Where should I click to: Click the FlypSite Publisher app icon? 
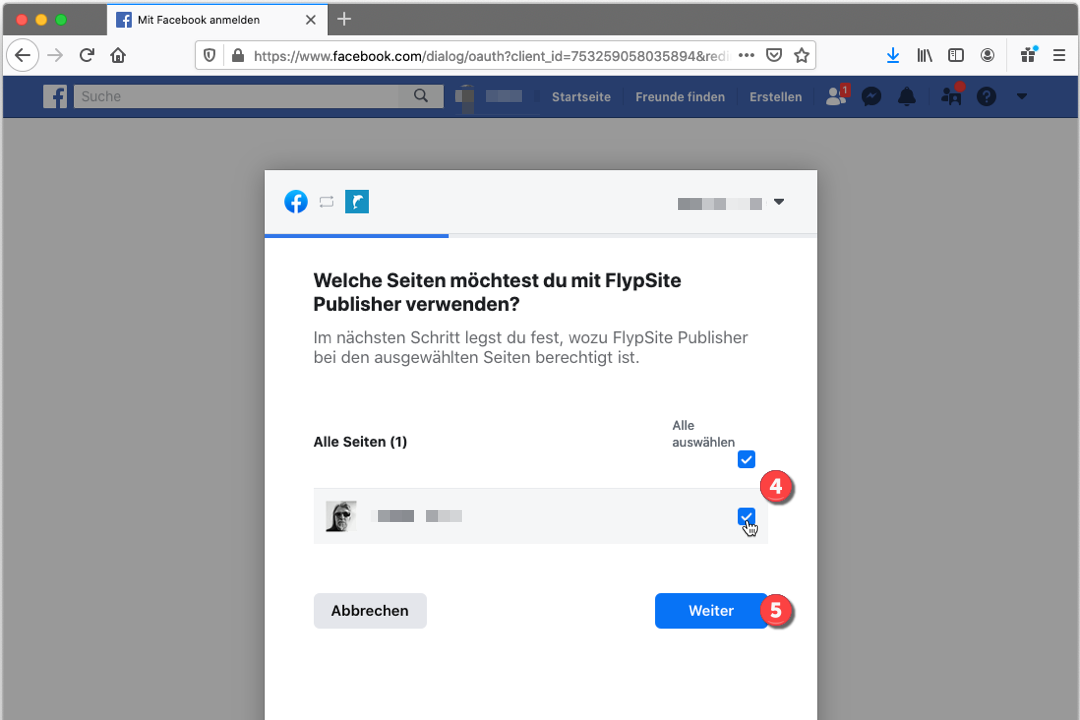(x=357, y=202)
